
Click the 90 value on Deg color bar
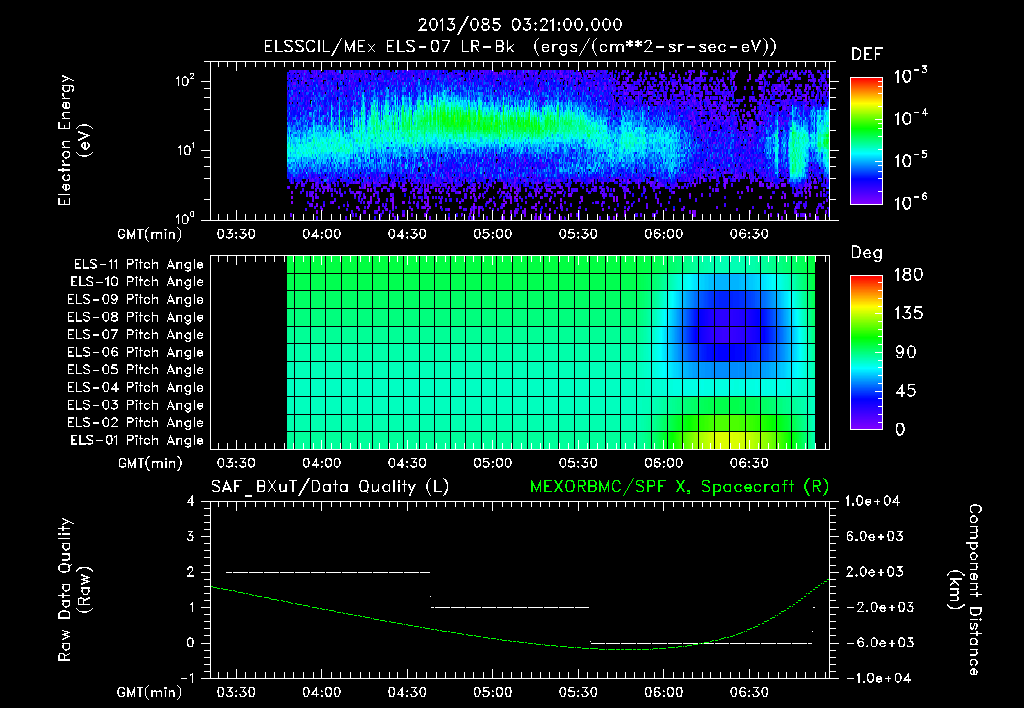pos(905,352)
